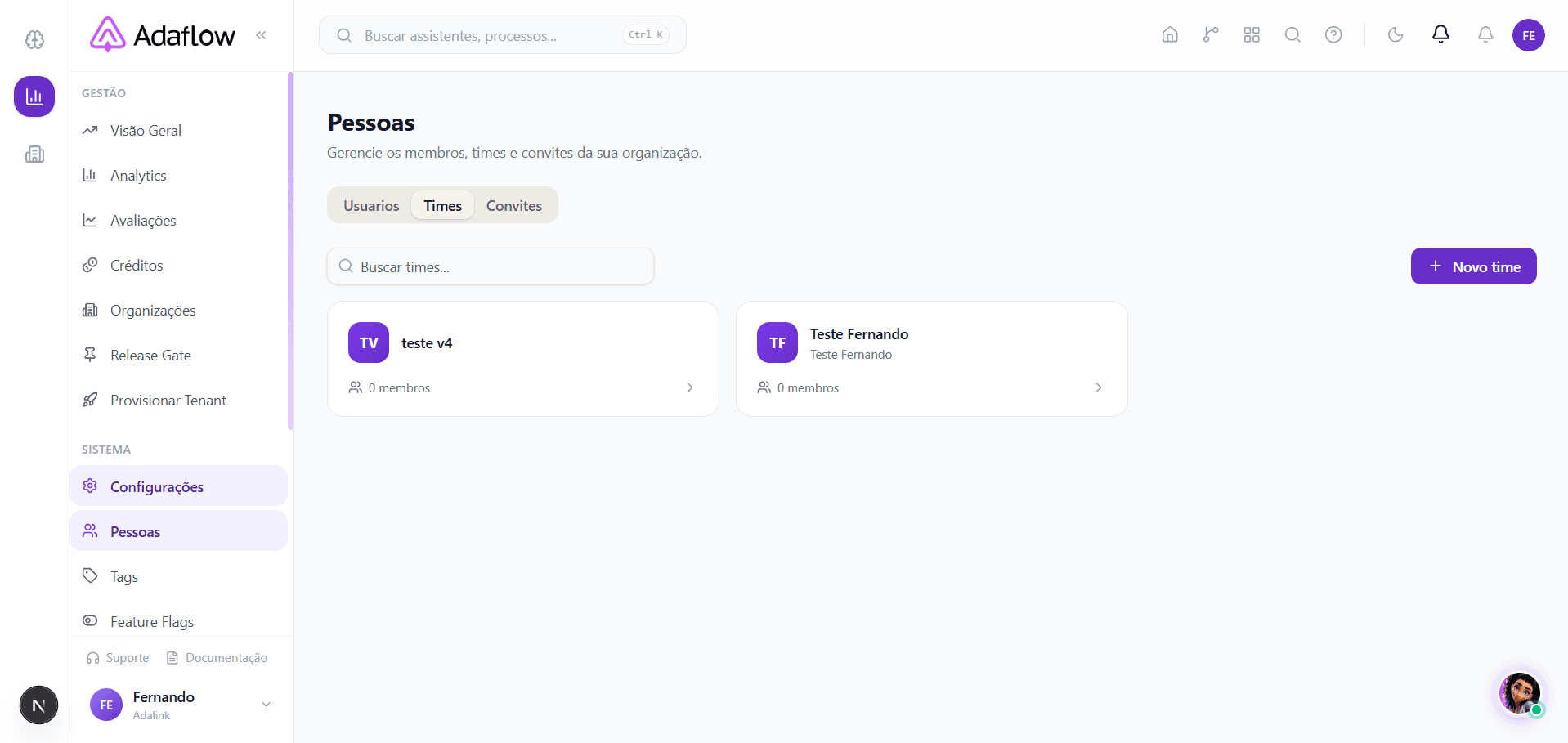
Task: Click the Adaflow logo
Action: pos(162,35)
